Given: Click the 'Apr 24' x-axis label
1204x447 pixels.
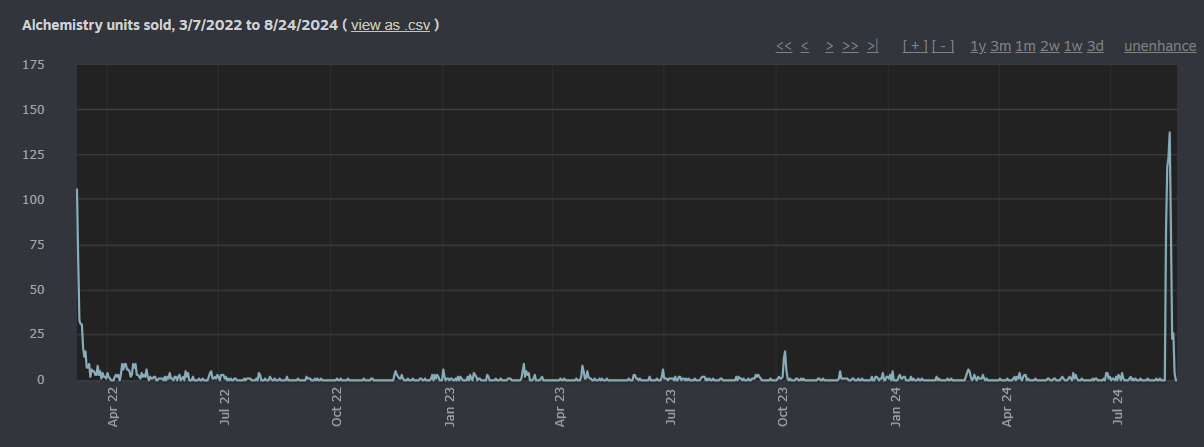Looking at the screenshot, I should (1006, 408).
